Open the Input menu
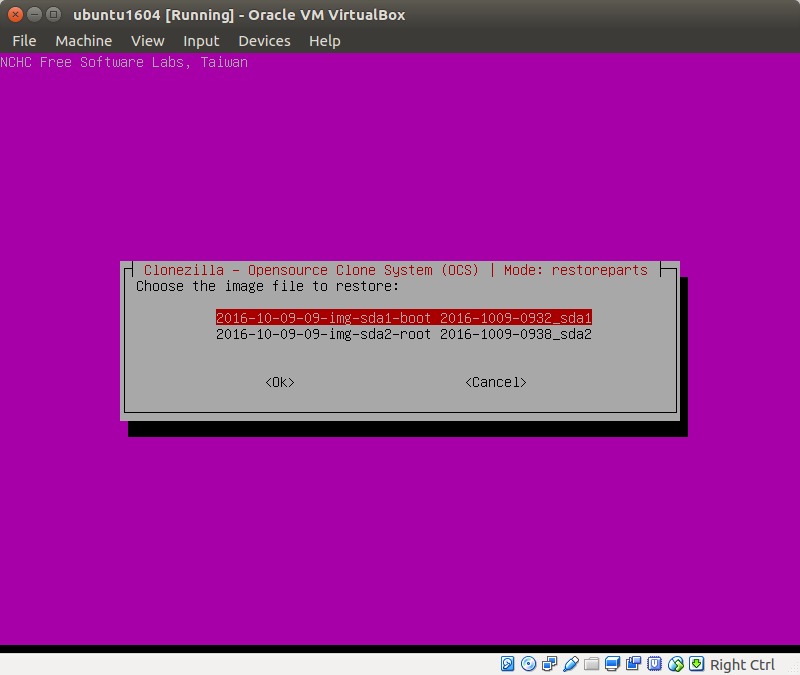The width and height of the screenshot is (800, 675). [201, 41]
